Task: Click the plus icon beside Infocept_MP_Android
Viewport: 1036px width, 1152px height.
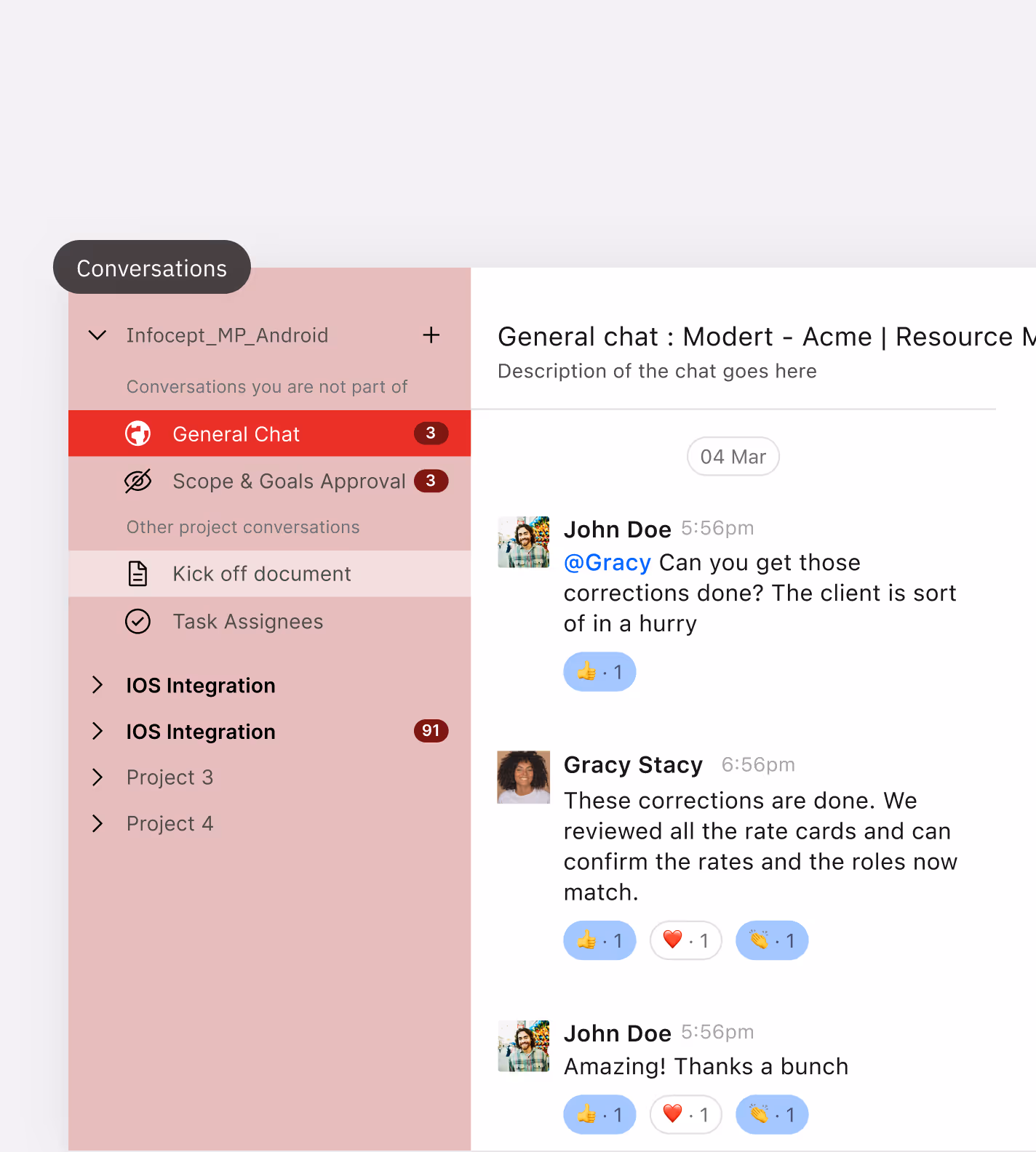Action: [431, 335]
